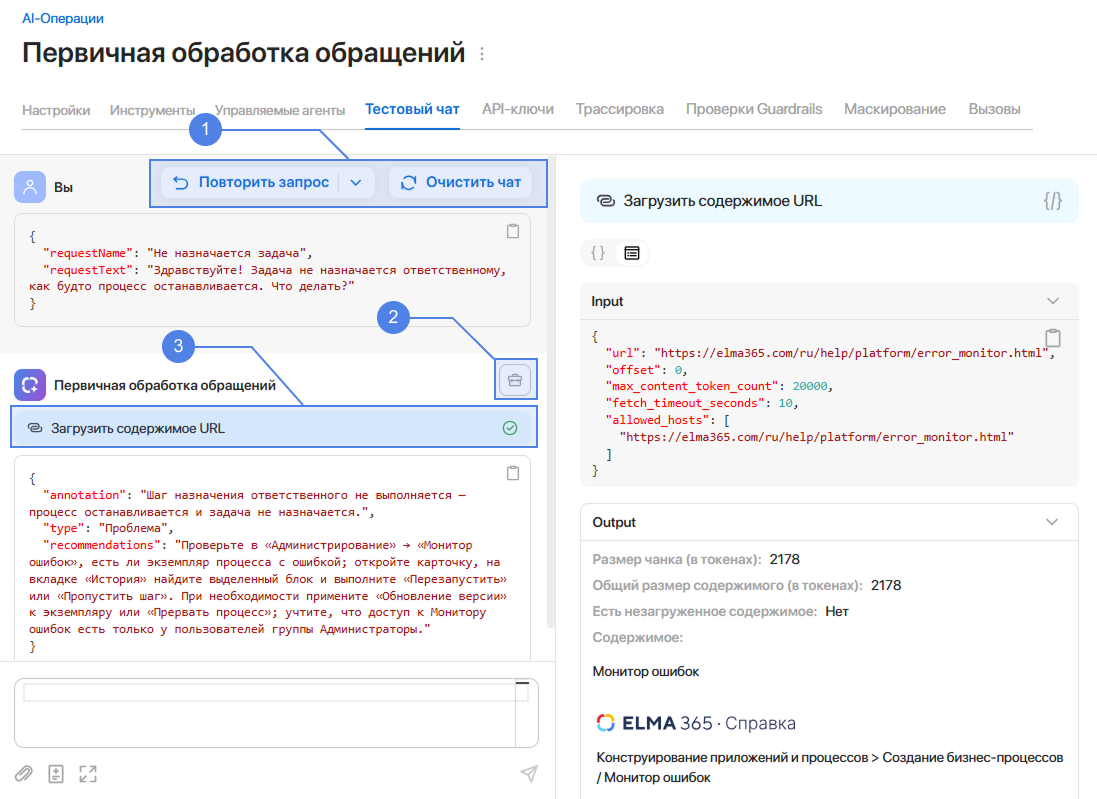Open the Загрузить содержимое URL tool call row
Image resolution: width=1097 pixels, height=799 pixels.
coord(274,427)
